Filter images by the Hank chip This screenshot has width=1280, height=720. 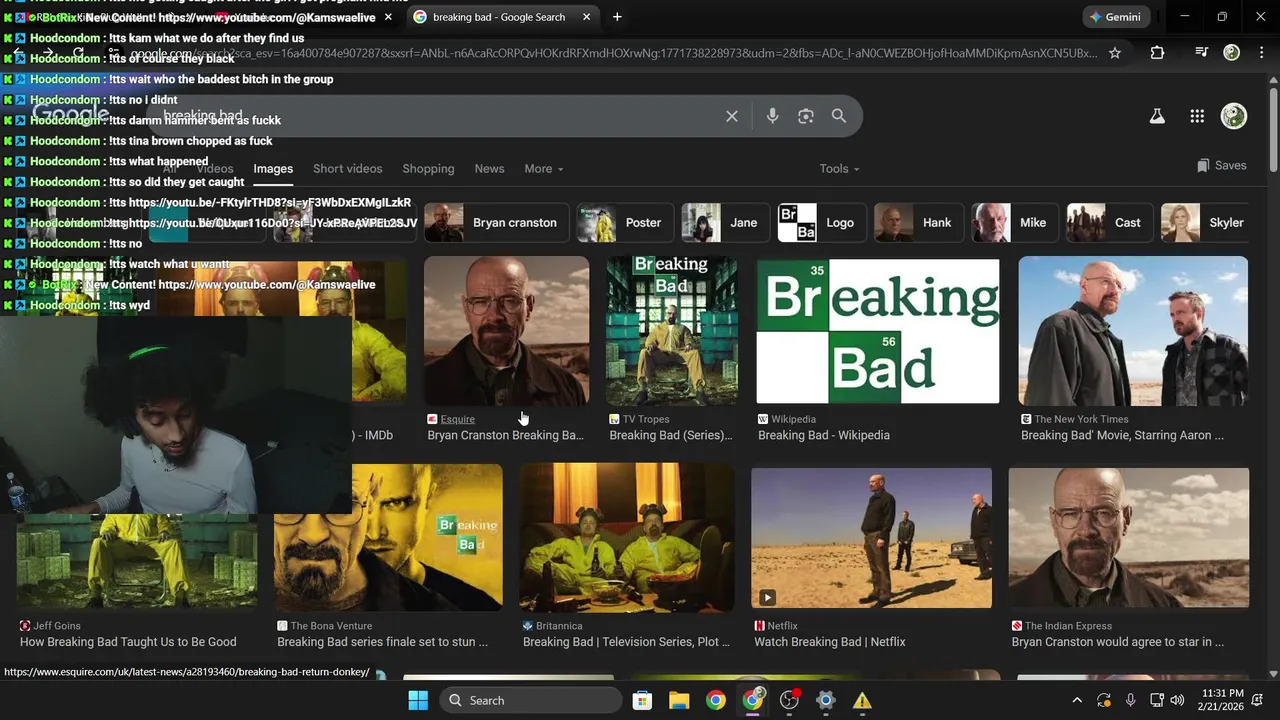[920, 223]
